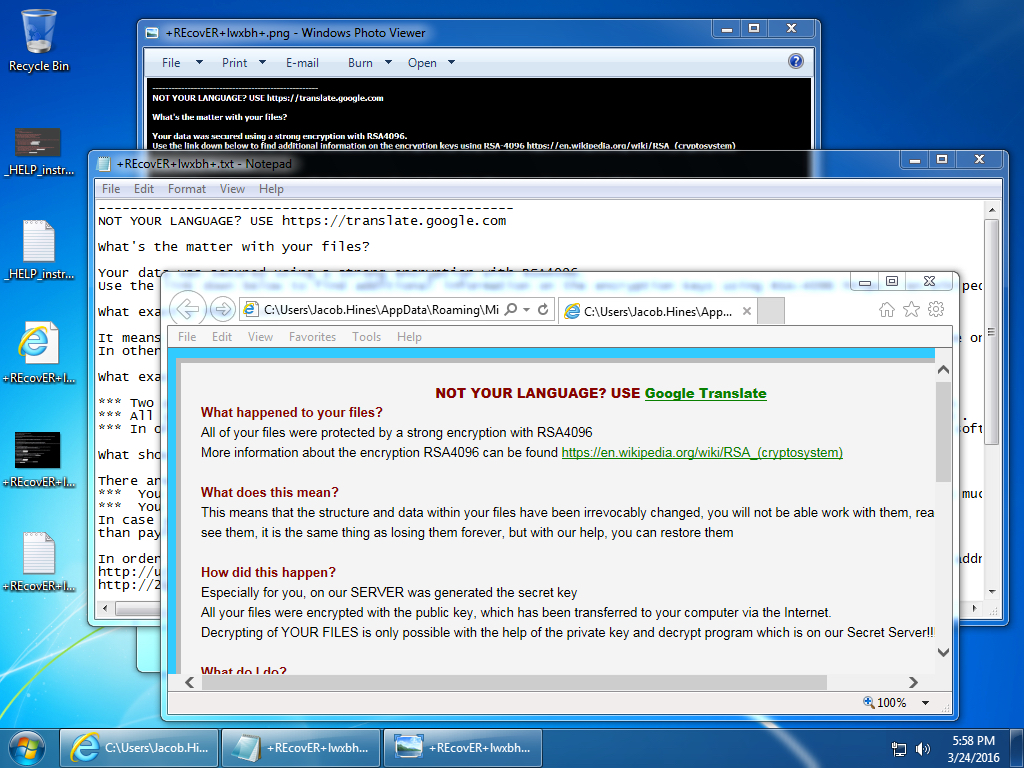Follow the Google Translate link
Screen dimensions: 1024x768
pyautogui.click(x=705, y=393)
